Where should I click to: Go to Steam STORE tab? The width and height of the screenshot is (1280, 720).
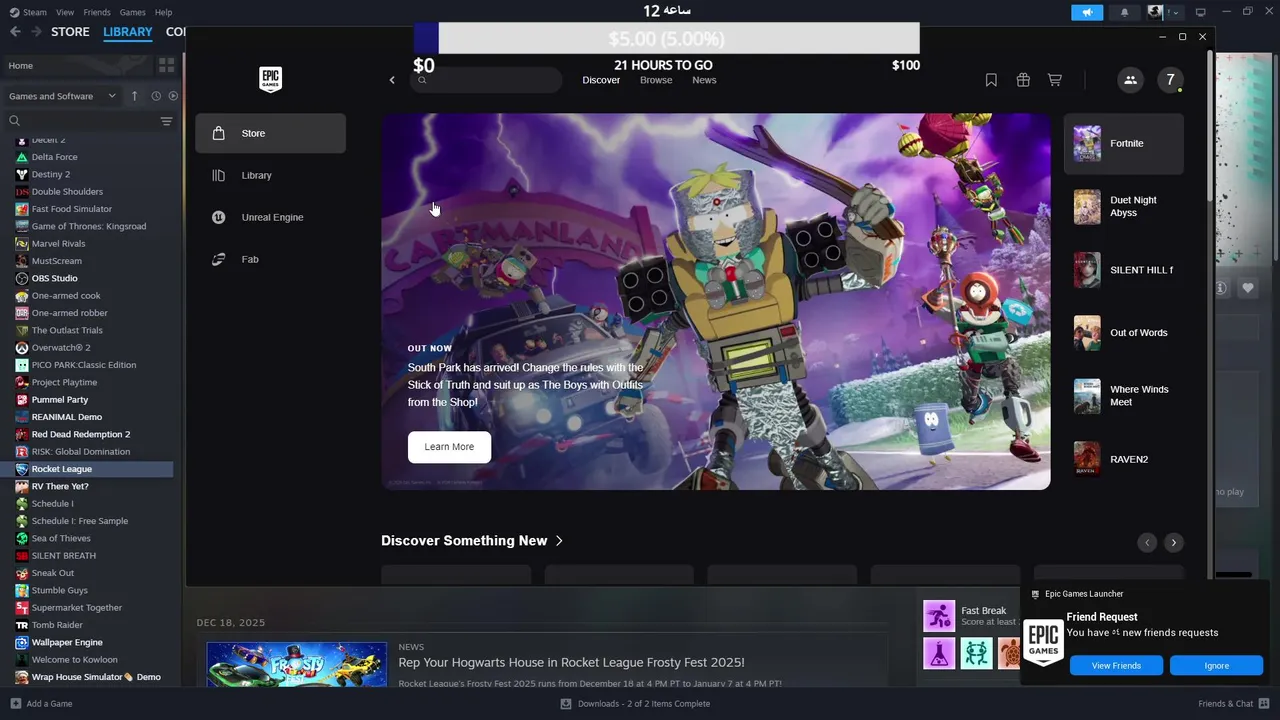point(70,32)
